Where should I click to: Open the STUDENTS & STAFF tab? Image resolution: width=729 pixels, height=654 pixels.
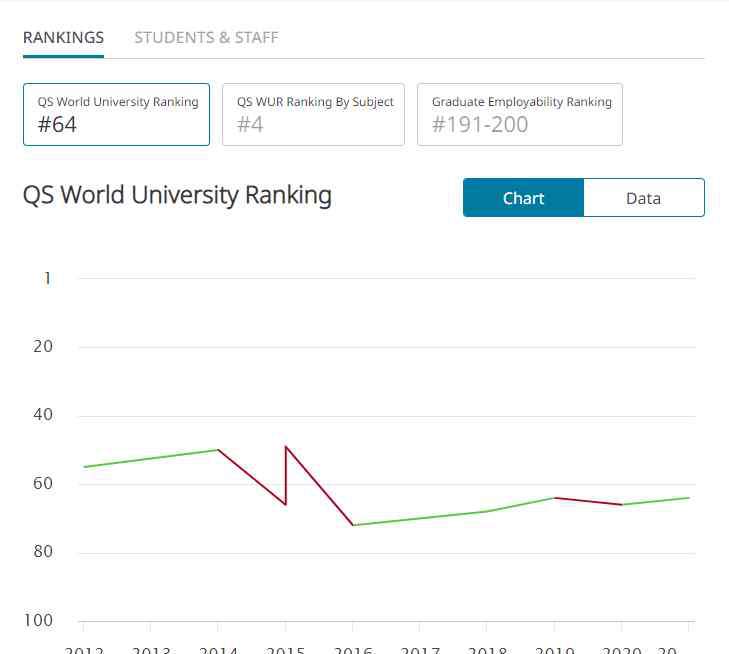[x=206, y=38]
